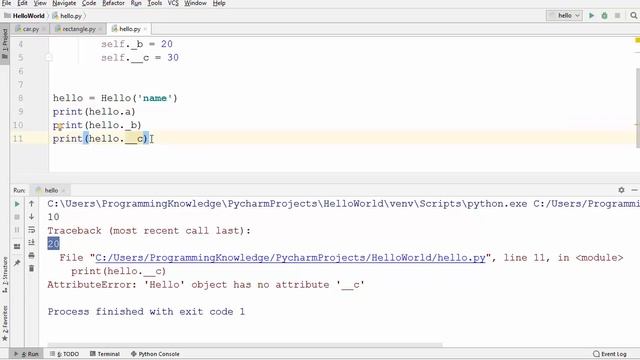
Task: Switch to the car.py editor tab
Action: pyautogui.click(x=31, y=29)
